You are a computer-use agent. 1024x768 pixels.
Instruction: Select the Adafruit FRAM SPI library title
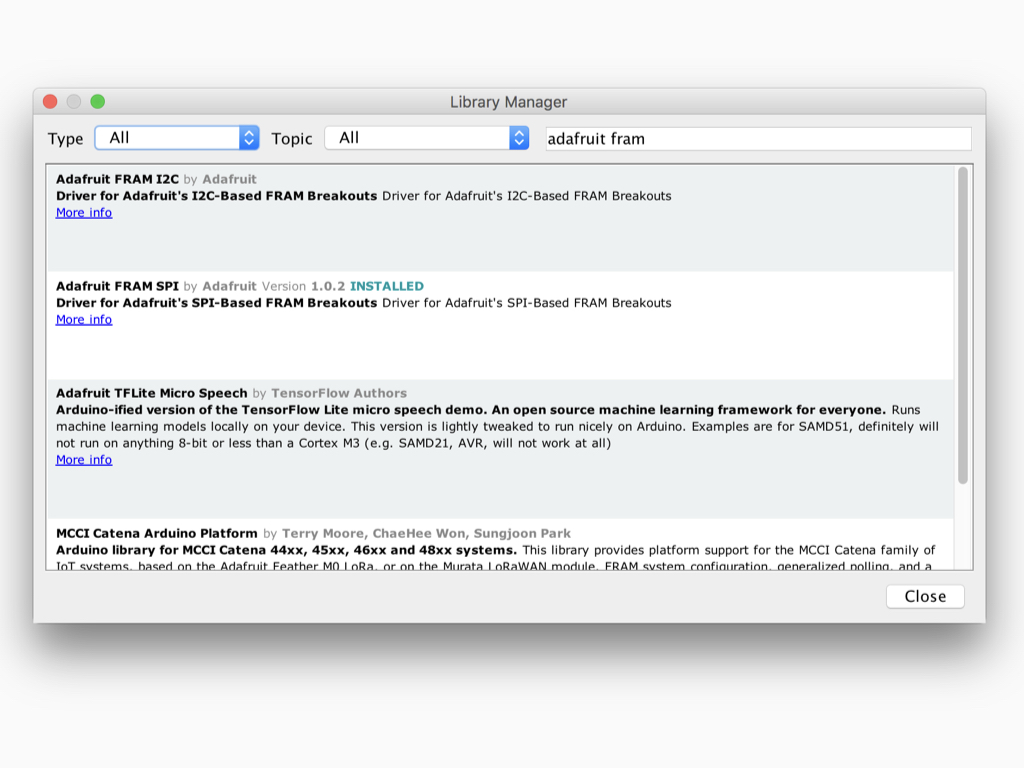click(x=117, y=286)
